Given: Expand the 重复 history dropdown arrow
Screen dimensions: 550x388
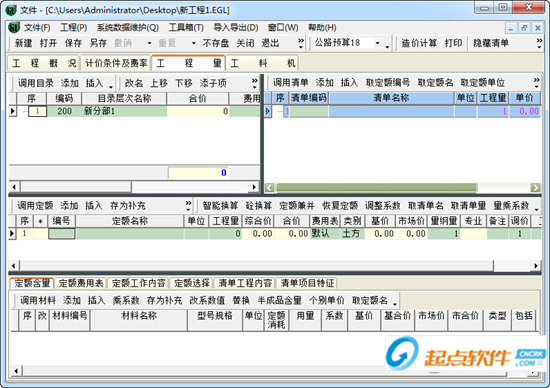Looking at the screenshot, I should pos(193,43).
